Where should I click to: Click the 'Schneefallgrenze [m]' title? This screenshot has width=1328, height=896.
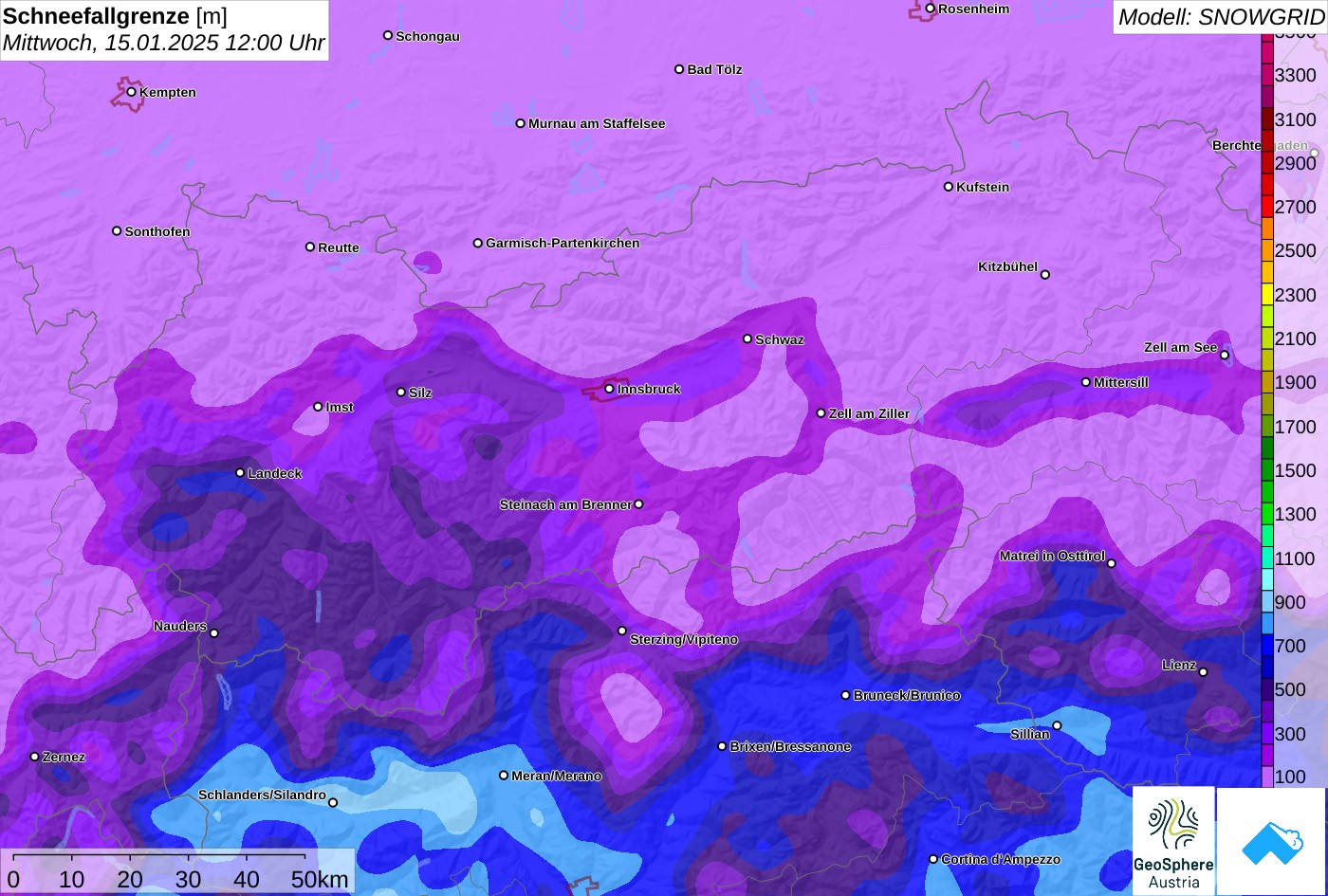coord(116,16)
